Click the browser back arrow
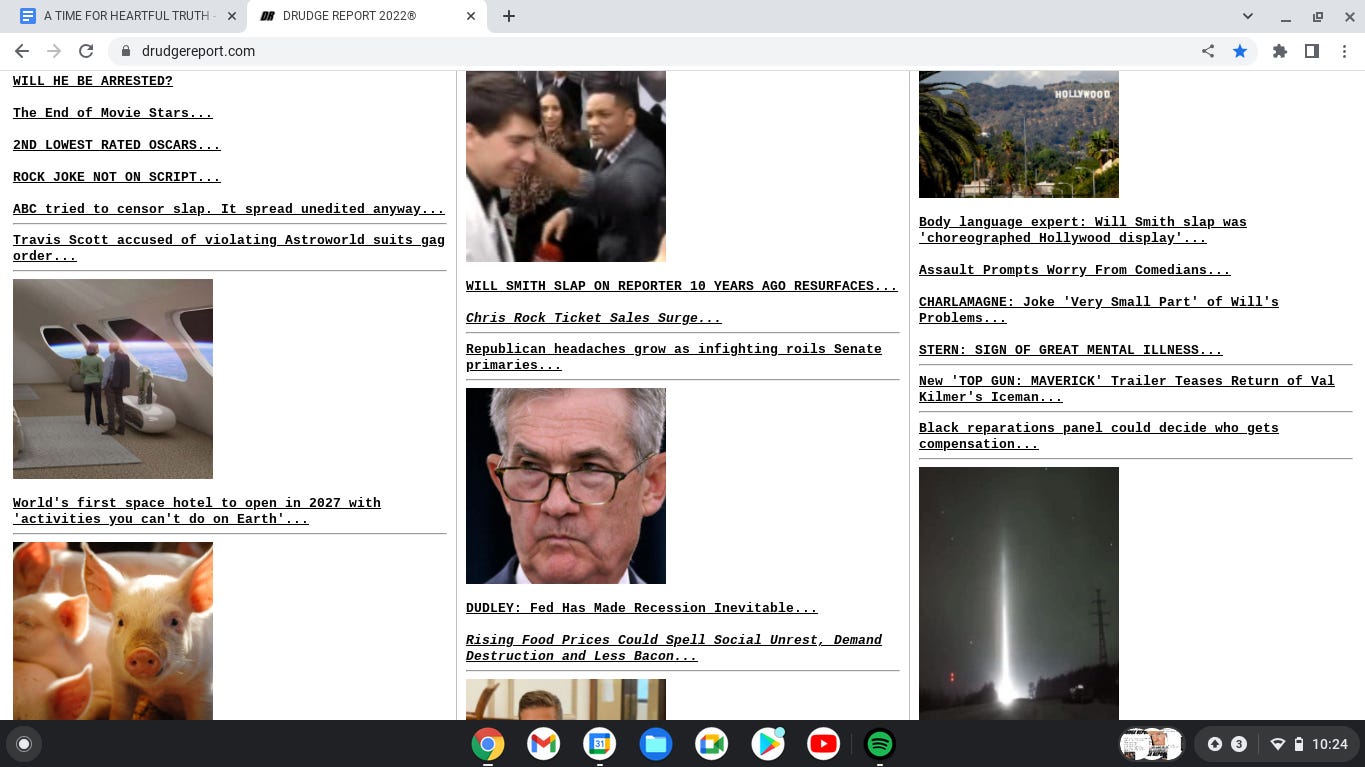The height and width of the screenshot is (767, 1365). [22, 51]
